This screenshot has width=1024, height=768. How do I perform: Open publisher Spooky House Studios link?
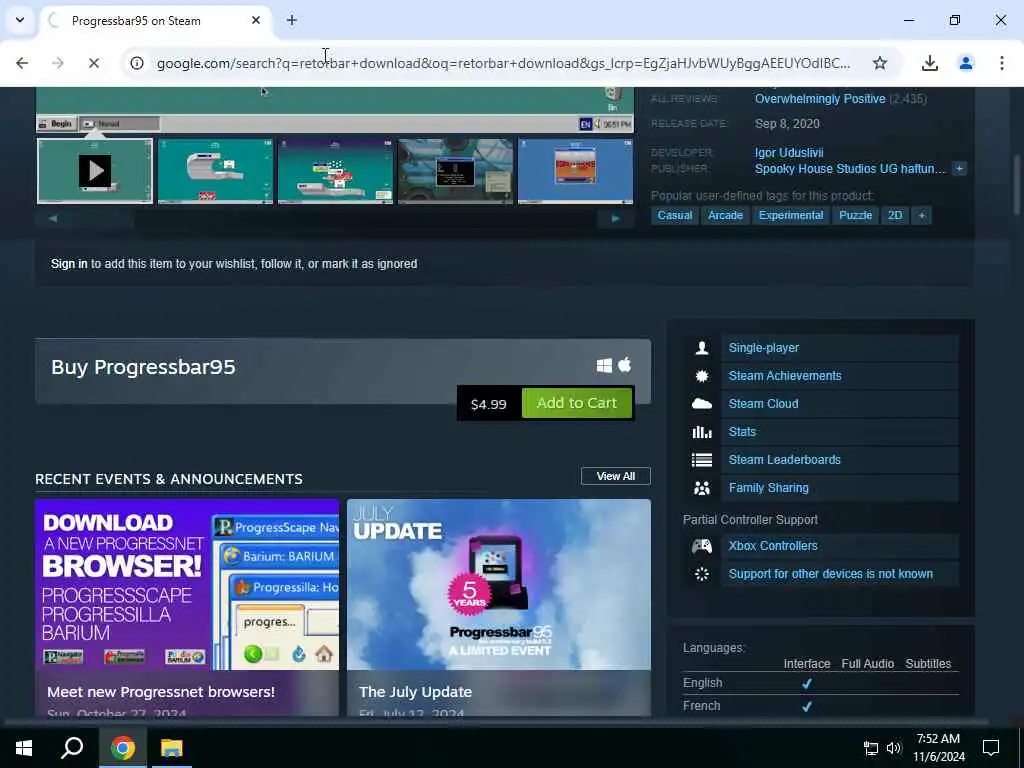(850, 169)
